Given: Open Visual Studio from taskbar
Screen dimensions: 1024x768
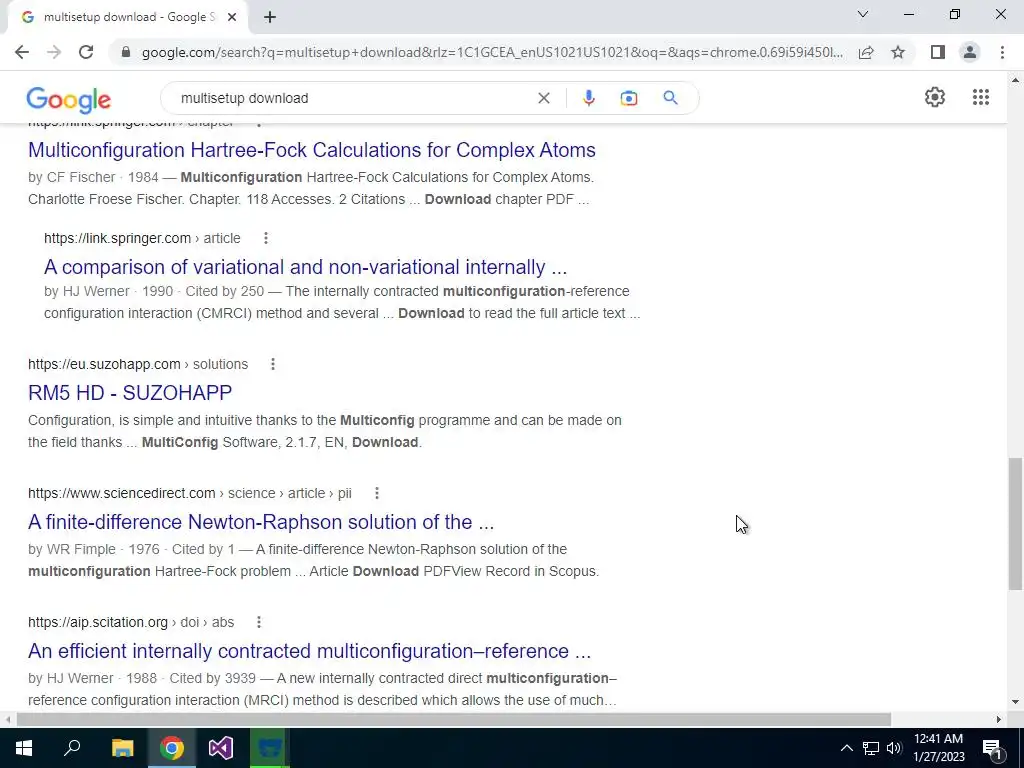Looking at the screenshot, I should coord(221,748).
